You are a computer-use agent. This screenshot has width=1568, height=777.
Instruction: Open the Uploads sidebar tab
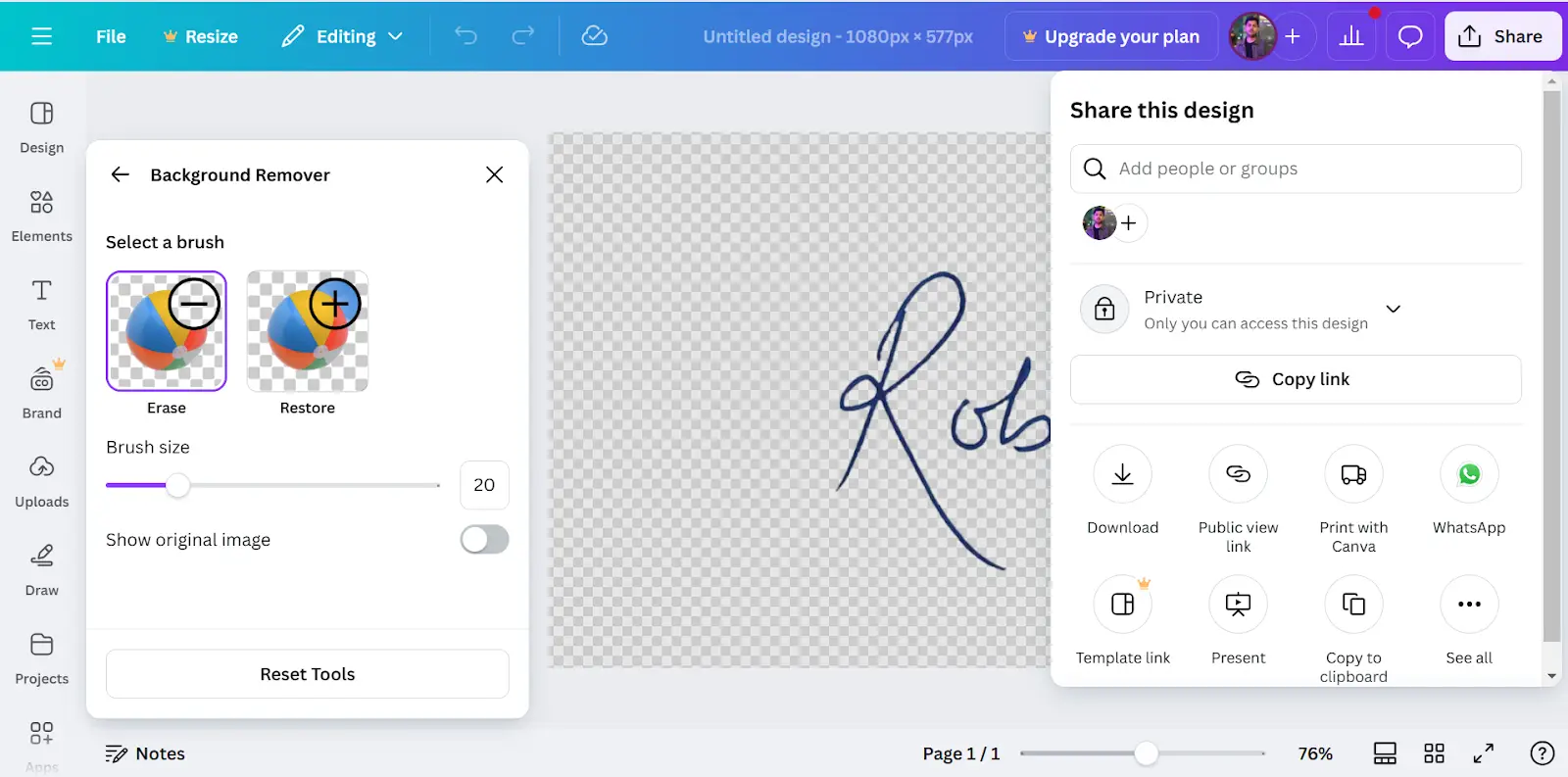pos(42,481)
